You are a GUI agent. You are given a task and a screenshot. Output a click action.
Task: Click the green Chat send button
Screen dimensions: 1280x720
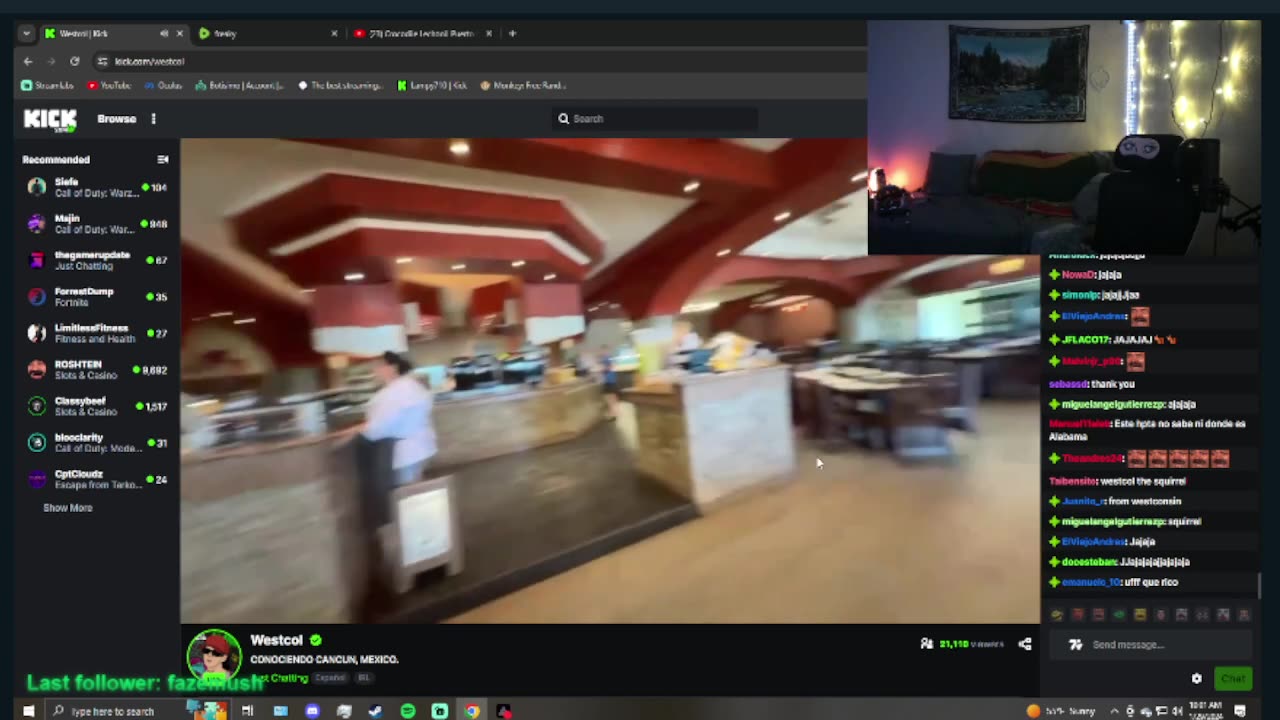1233,679
